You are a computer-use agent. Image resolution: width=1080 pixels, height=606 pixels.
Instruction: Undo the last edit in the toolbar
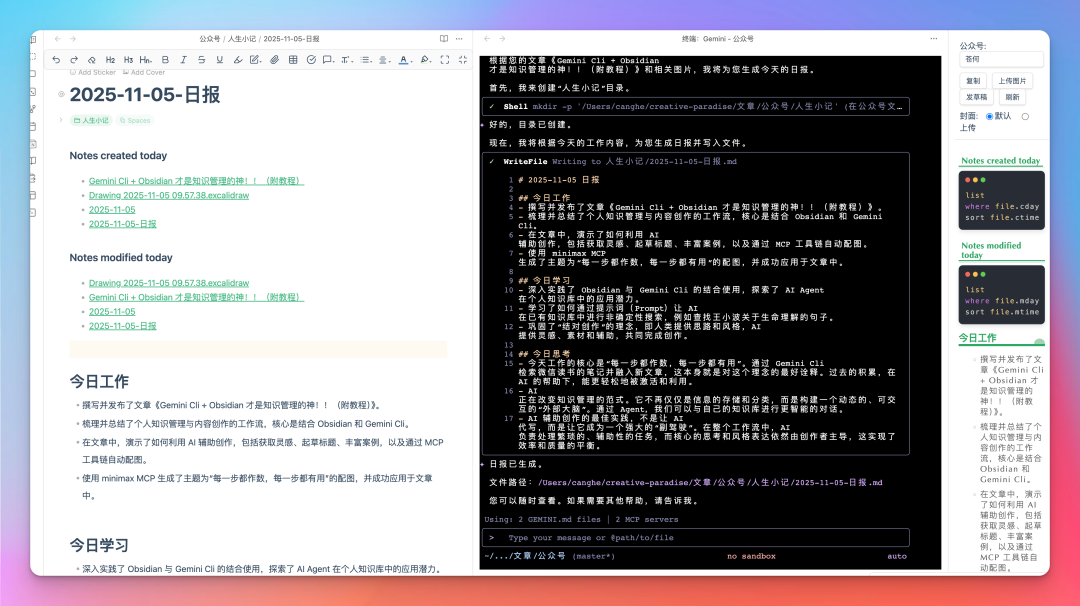(x=56, y=60)
